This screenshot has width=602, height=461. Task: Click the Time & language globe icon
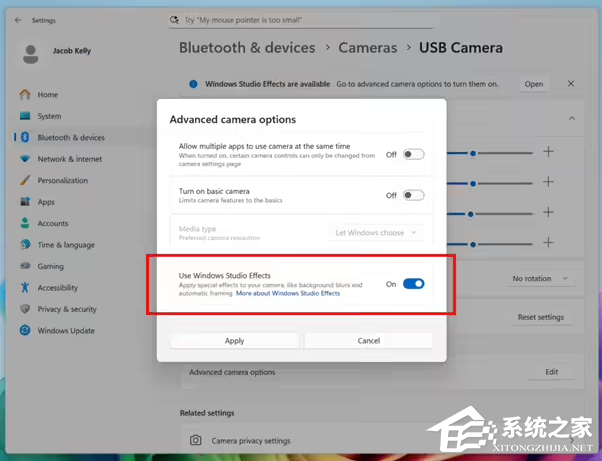point(25,245)
